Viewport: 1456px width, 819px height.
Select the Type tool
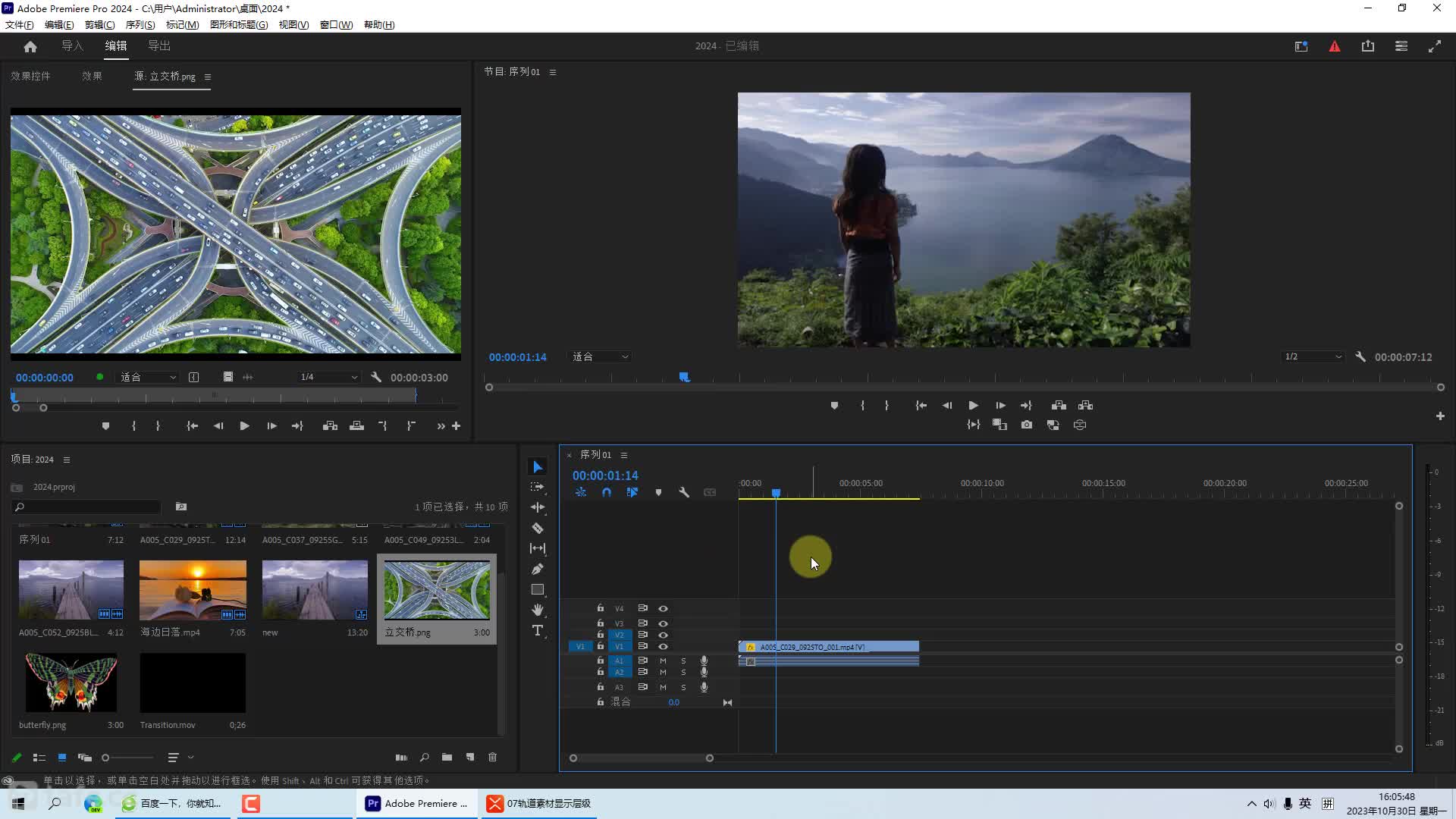pos(538,630)
